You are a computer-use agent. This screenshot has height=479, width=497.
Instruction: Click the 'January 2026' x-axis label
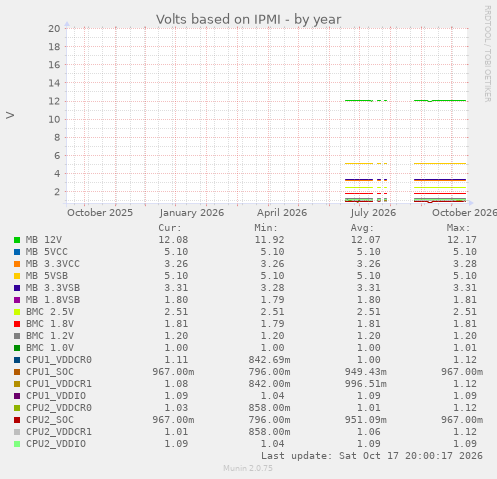click(x=192, y=213)
